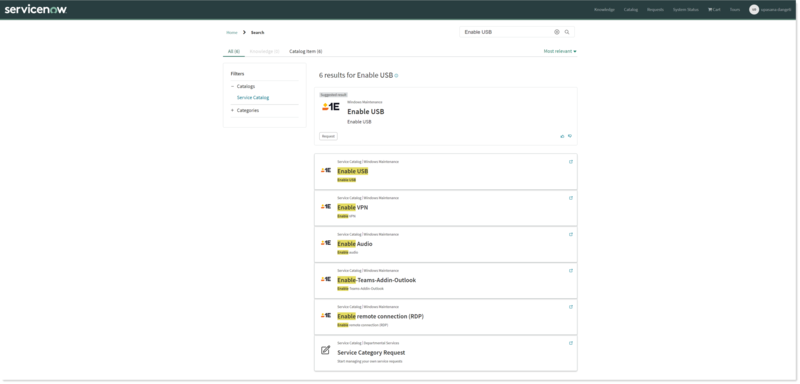The height and width of the screenshot is (384, 800).
Task: Open the Requests menu item
Action: [x=655, y=10]
